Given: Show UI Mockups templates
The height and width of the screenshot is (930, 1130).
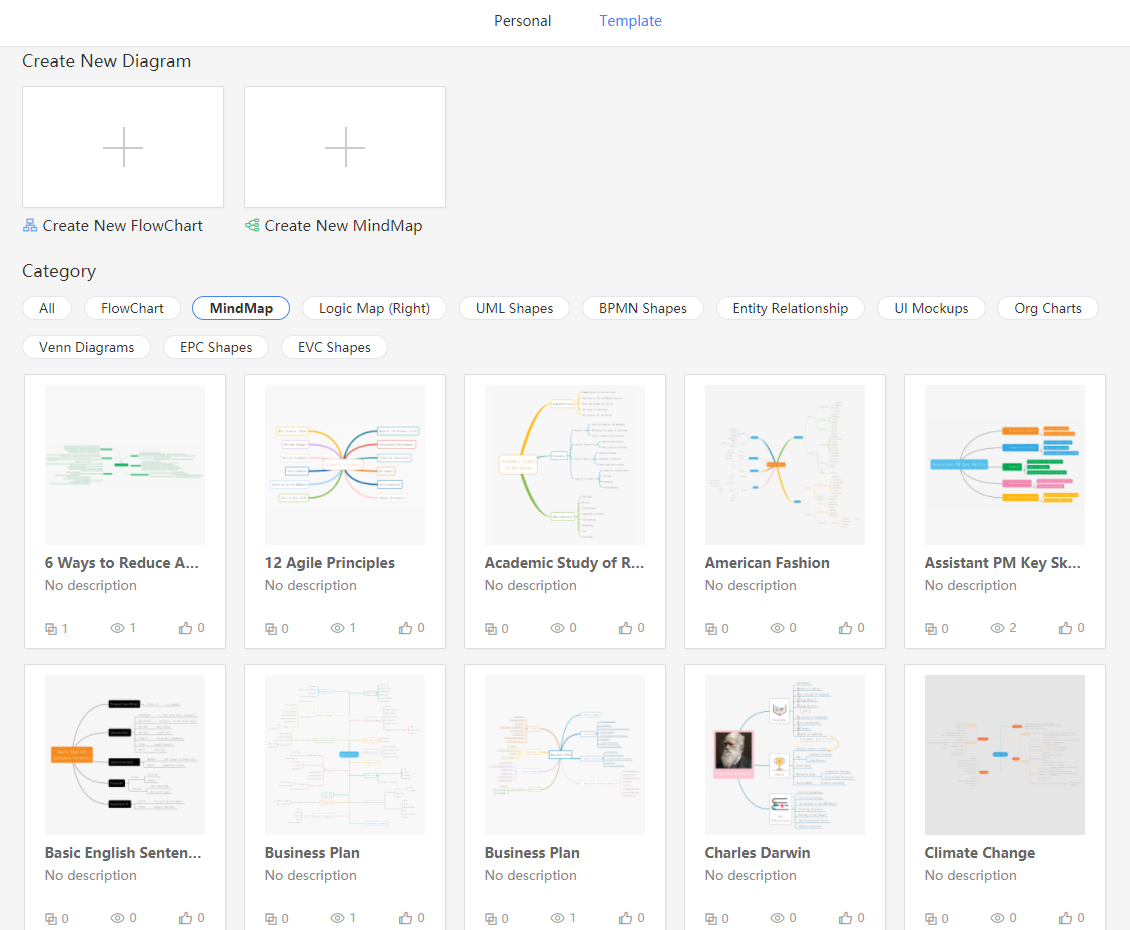Looking at the screenshot, I should coord(931,308).
